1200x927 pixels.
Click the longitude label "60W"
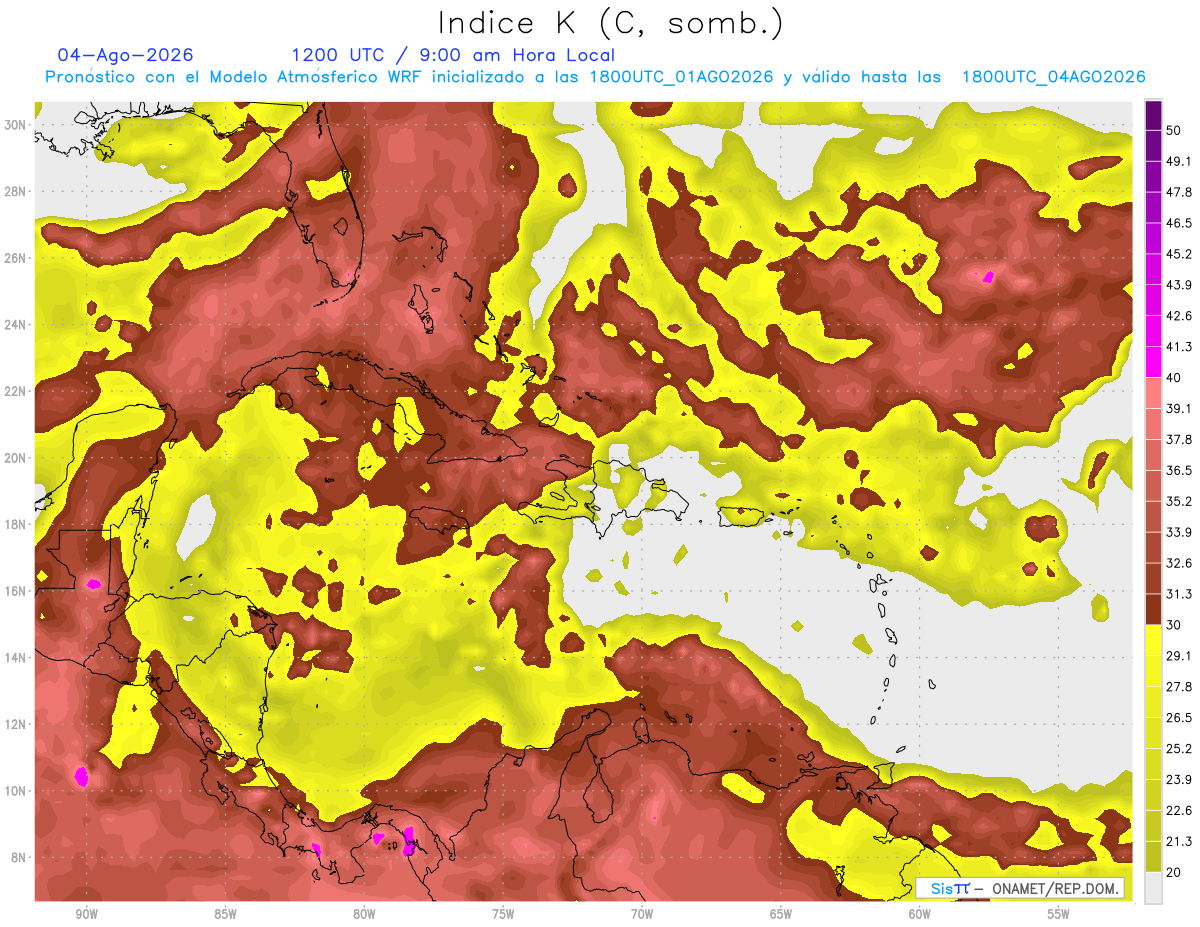coord(920,914)
